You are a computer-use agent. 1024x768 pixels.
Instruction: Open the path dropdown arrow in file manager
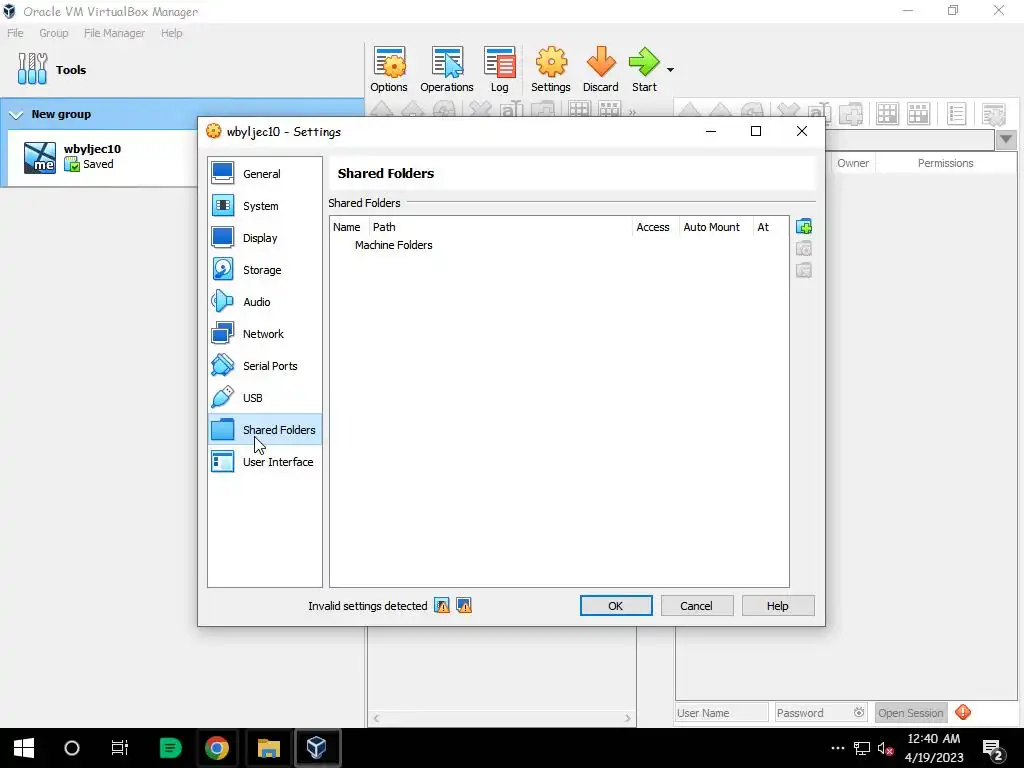point(1006,139)
